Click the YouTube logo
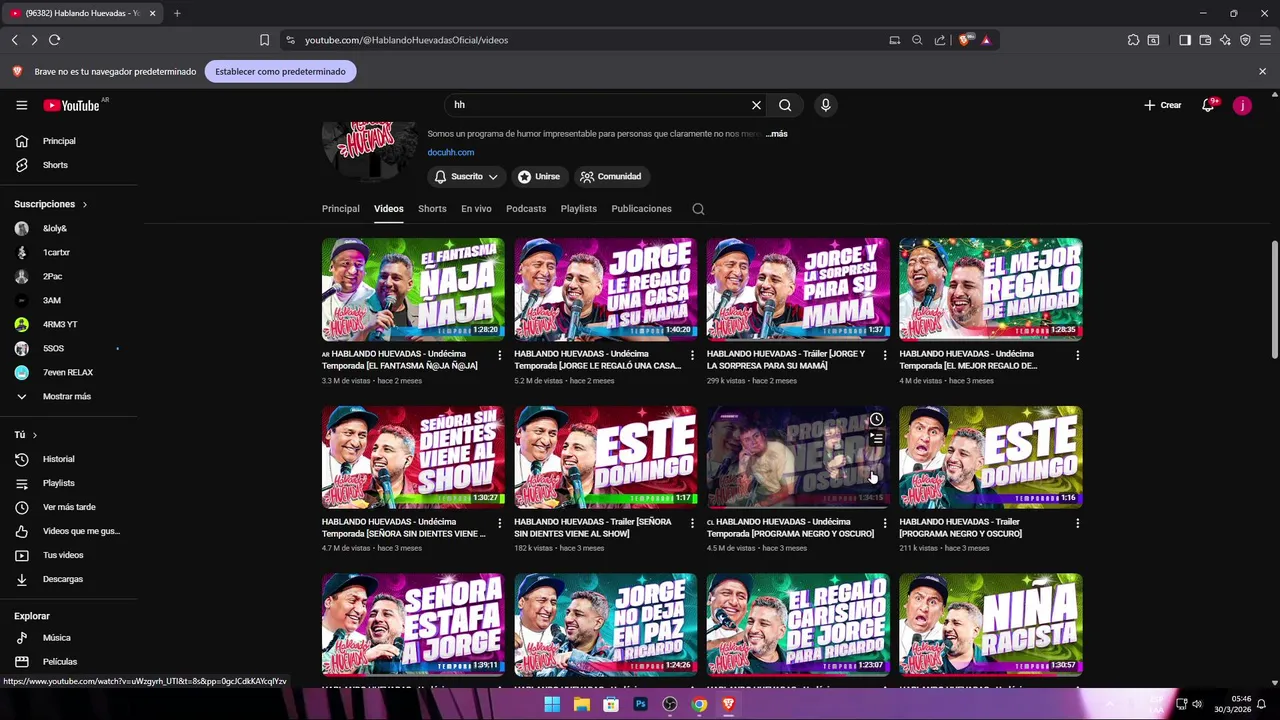Image resolution: width=1280 pixels, height=720 pixels. tap(72, 105)
